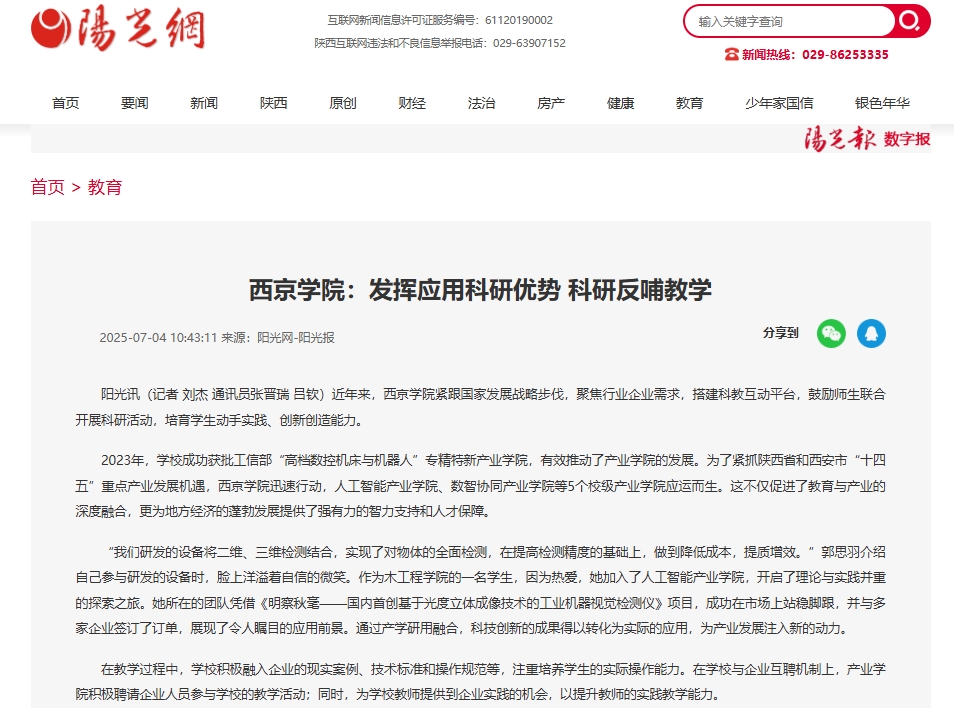Open 少年家国信 navigation item
The image size is (954, 708).
pos(779,103)
